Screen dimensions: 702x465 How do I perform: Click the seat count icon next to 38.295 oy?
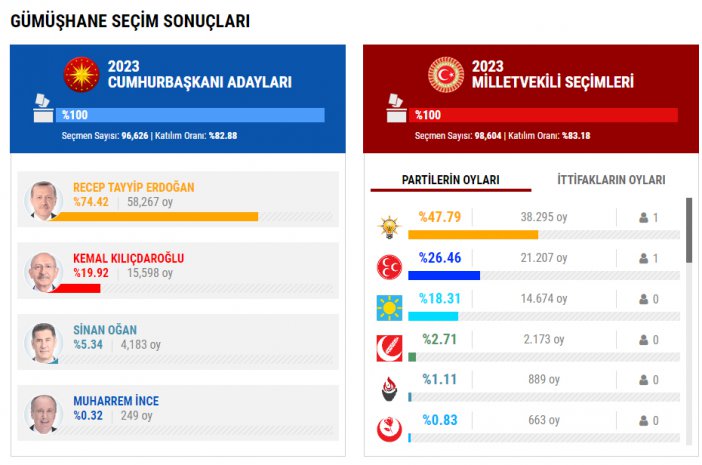click(x=644, y=217)
